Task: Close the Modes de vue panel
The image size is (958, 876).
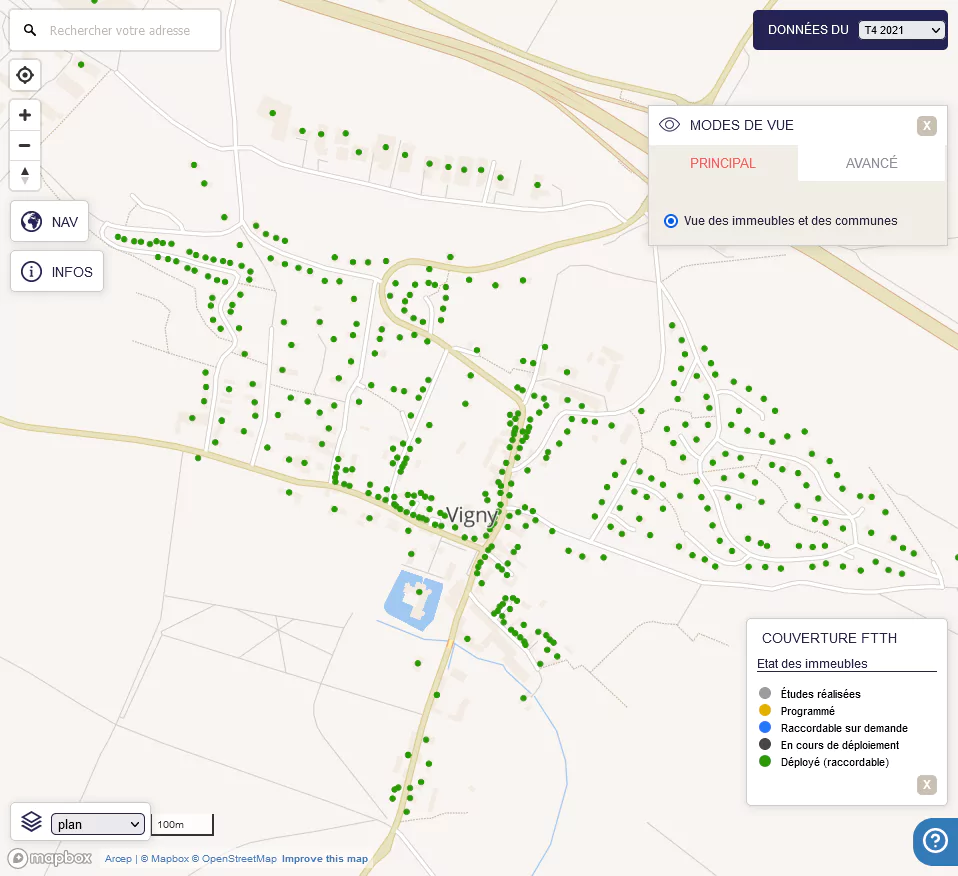Action: (927, 125)
